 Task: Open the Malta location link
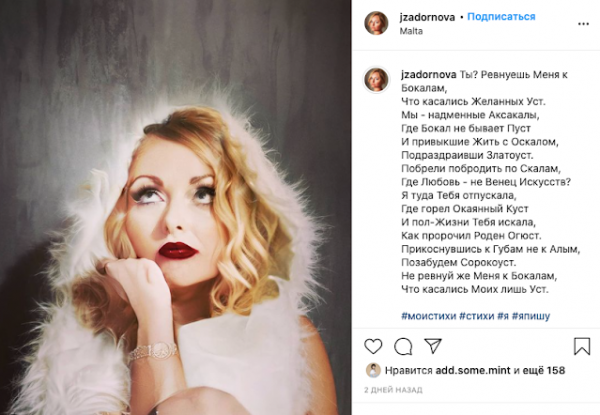[411, 31]
